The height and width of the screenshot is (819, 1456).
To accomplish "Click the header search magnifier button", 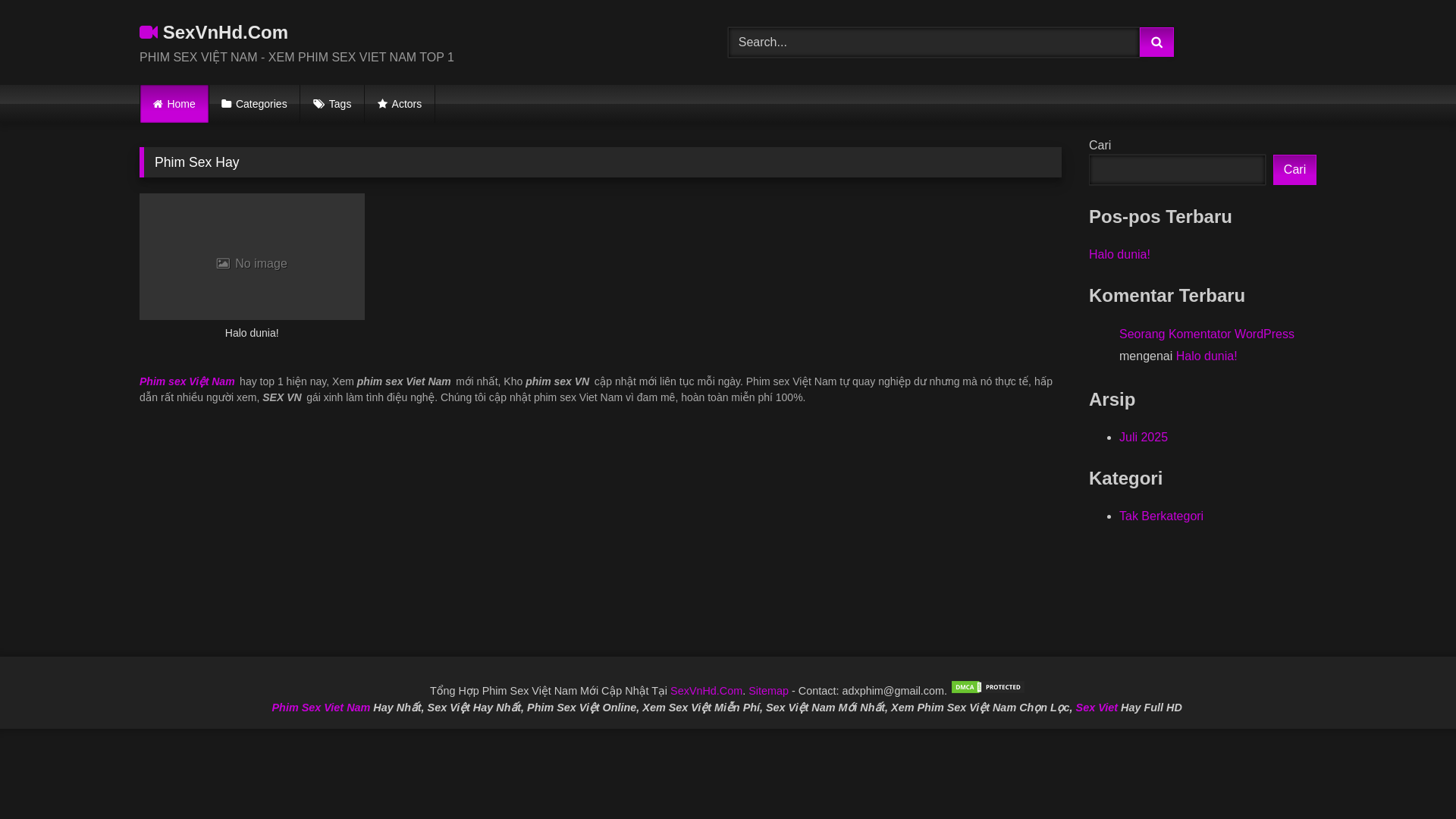I will [x=1156, y=42].
